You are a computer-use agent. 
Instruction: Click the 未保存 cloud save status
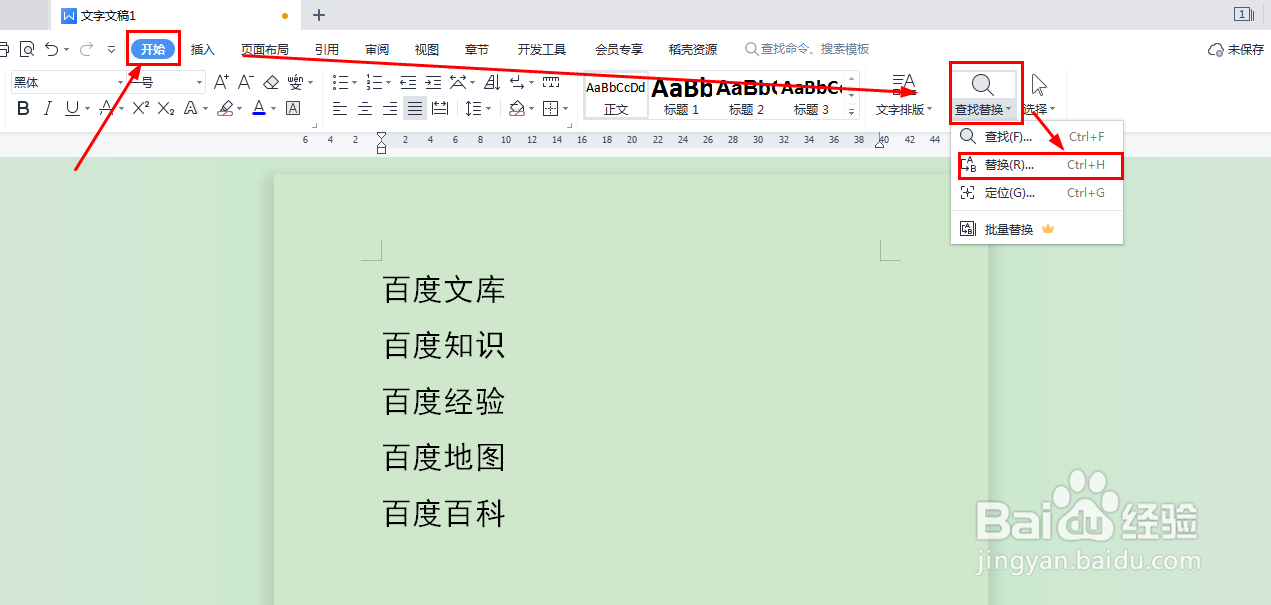point(1237,49)
